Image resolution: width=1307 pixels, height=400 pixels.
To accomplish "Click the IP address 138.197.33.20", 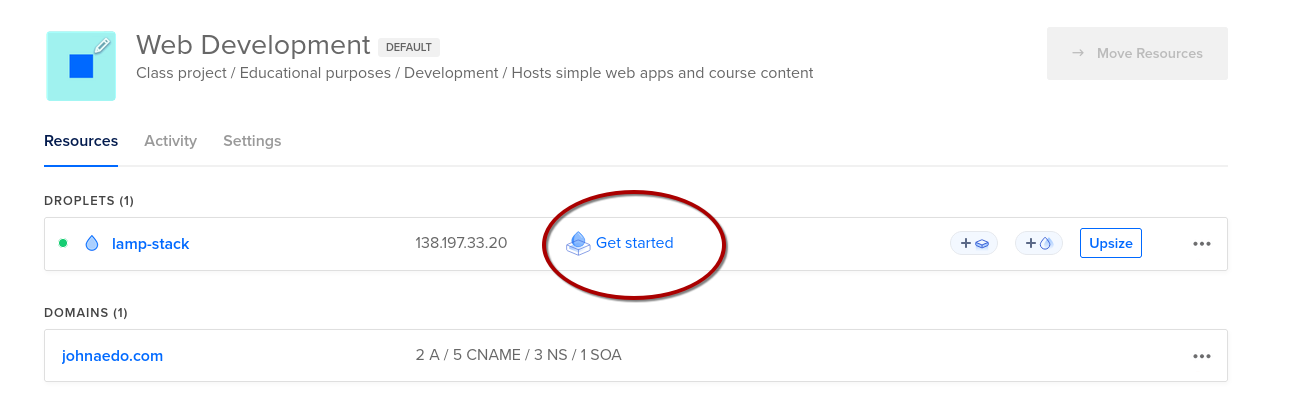I will tap(461, 243).
